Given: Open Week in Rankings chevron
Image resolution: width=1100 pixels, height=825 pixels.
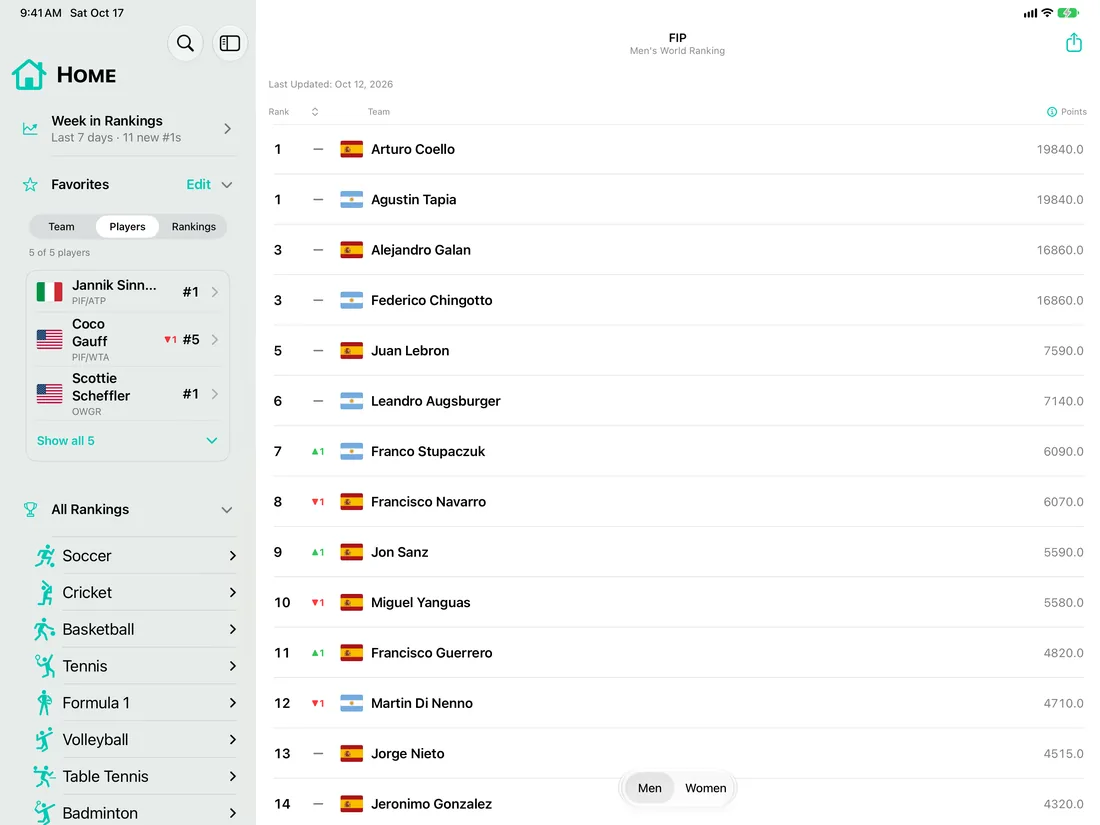Looking at the screenshot, I should tap(227, 129).
